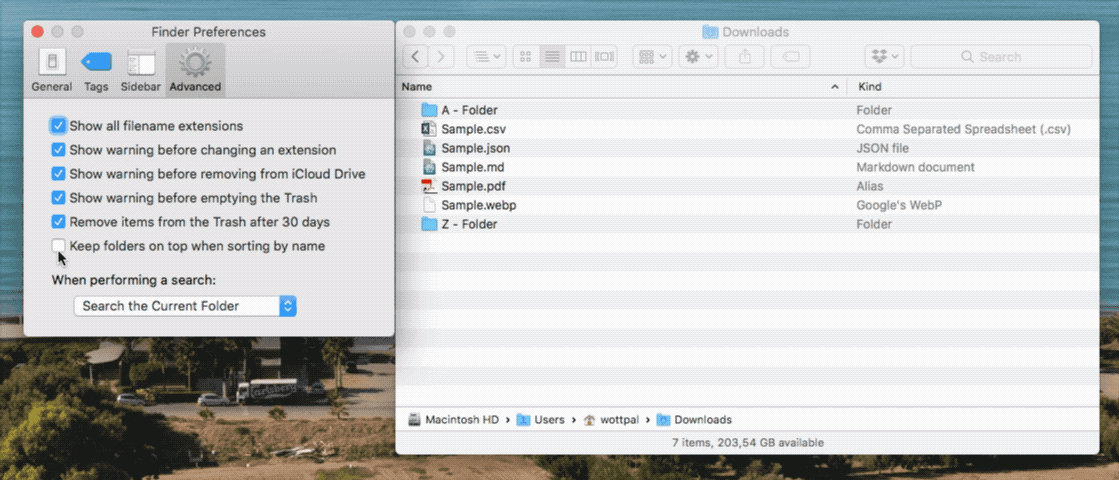Click the Share toolbar button

tap(745, 57)
